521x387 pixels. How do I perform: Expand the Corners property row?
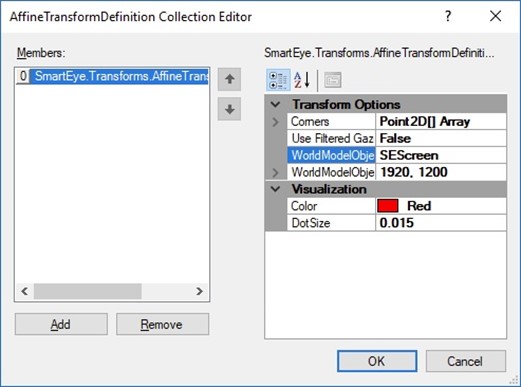pos(275,122)
